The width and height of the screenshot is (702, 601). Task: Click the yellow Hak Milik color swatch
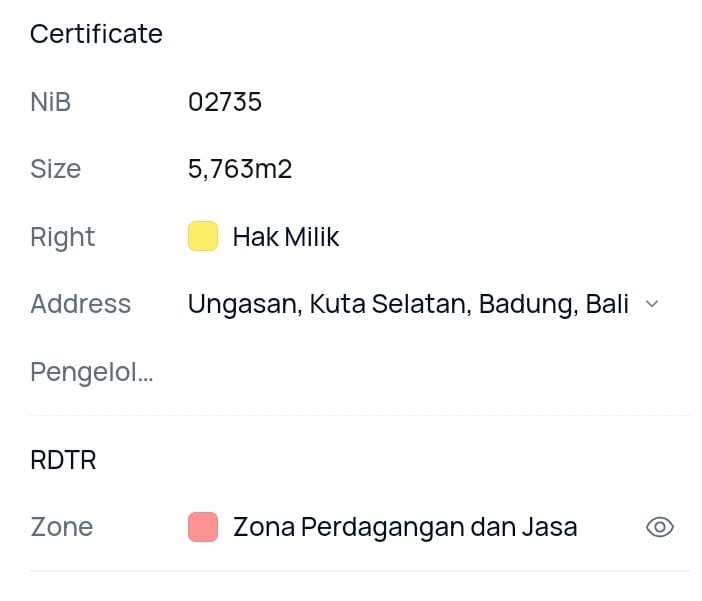pos(203,237)
